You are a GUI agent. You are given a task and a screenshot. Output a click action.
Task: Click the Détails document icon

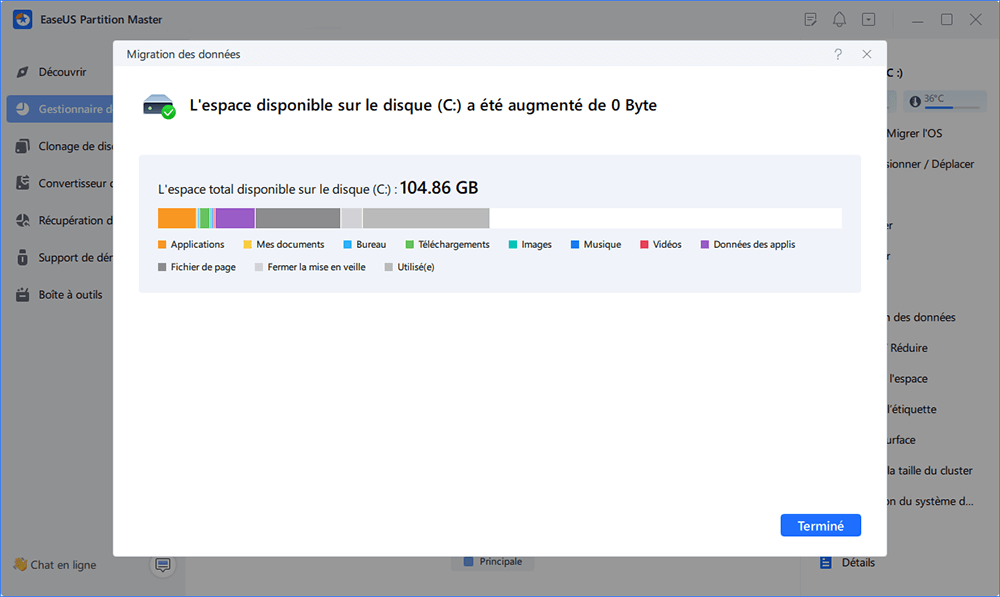[826, 563]
